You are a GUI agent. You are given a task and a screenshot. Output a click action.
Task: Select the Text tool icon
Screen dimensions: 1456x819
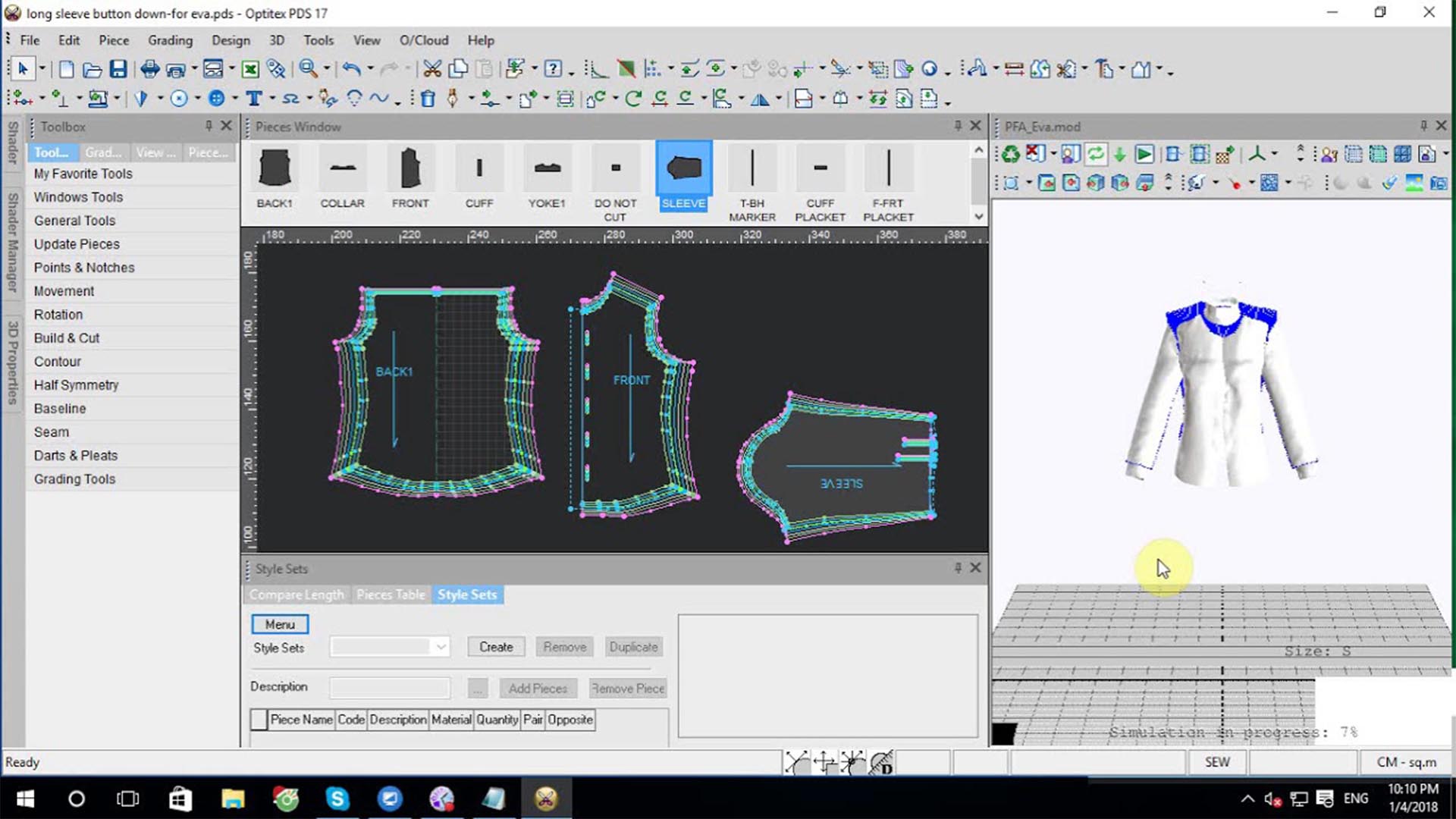(x=254, y=99)
